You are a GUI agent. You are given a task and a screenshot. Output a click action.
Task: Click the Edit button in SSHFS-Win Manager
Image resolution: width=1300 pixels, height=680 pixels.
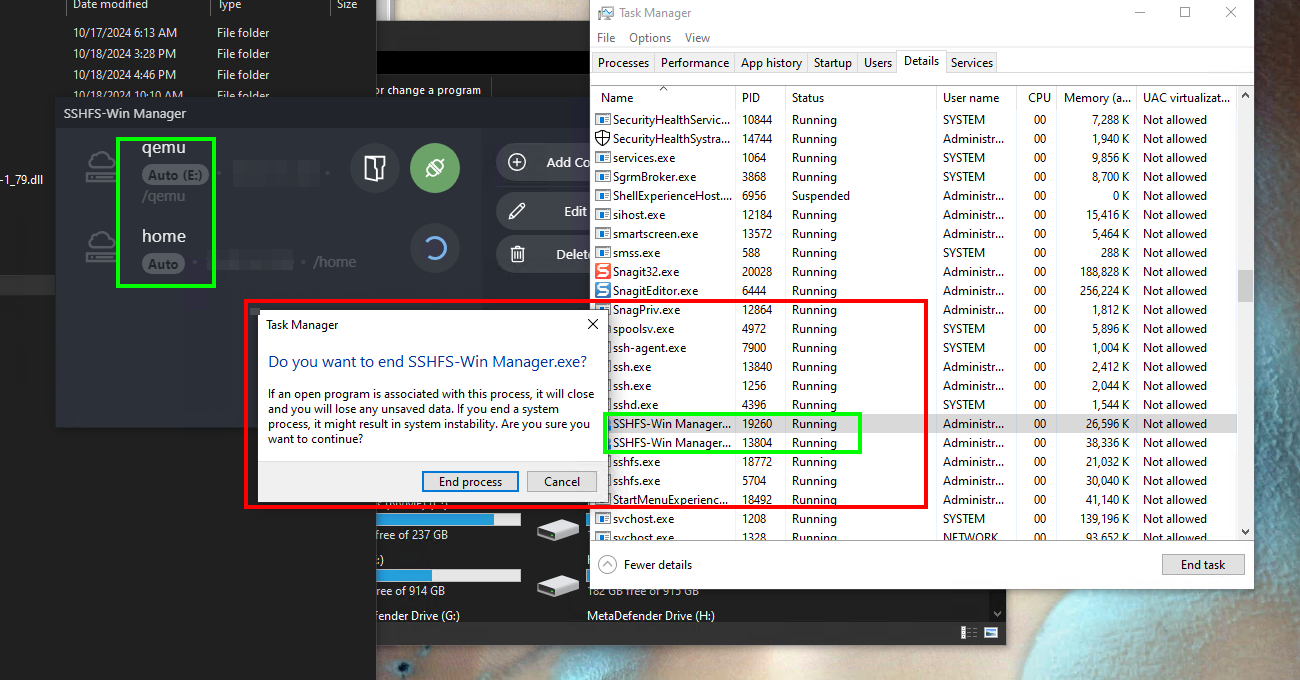(x=543, y=211)
